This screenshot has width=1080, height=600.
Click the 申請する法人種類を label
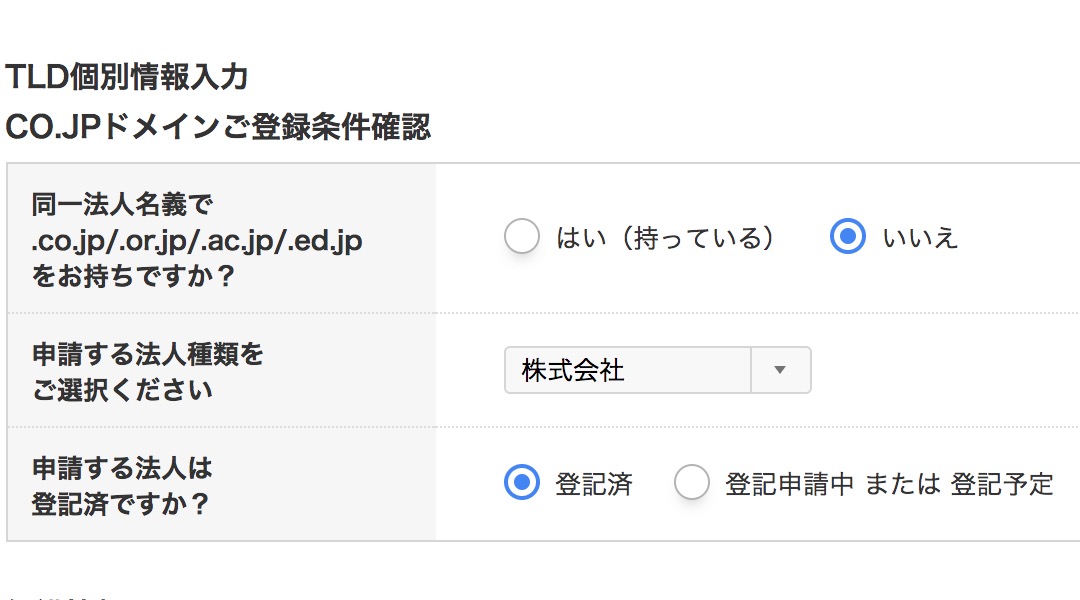(x=148, y=354)
